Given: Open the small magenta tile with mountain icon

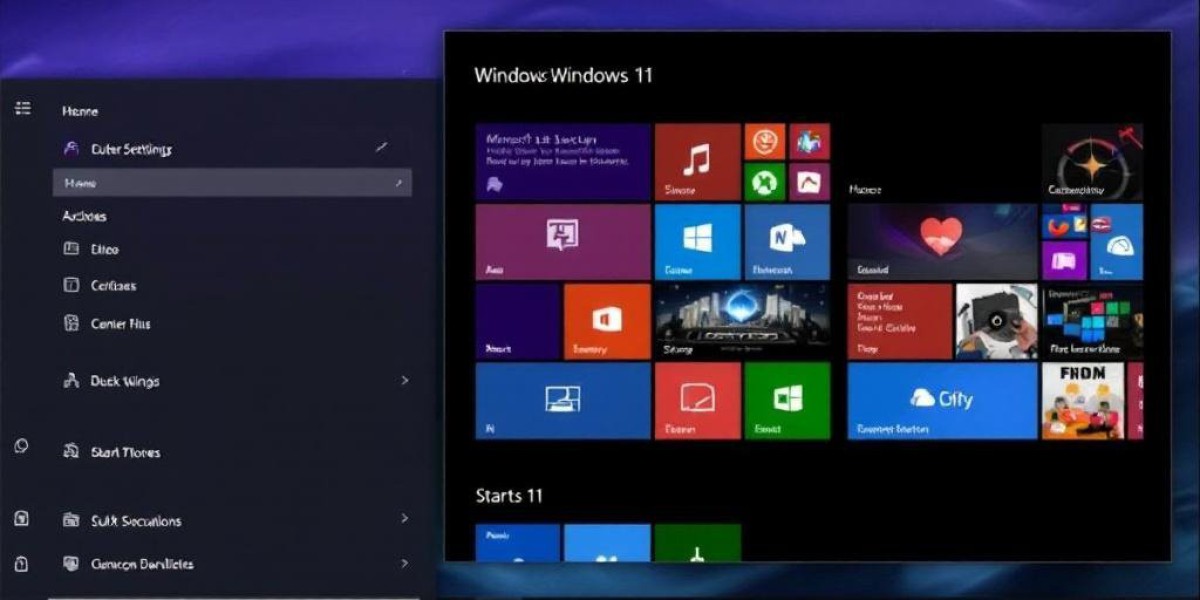Looking at the screenshot, I should click(x=809, y=182).
